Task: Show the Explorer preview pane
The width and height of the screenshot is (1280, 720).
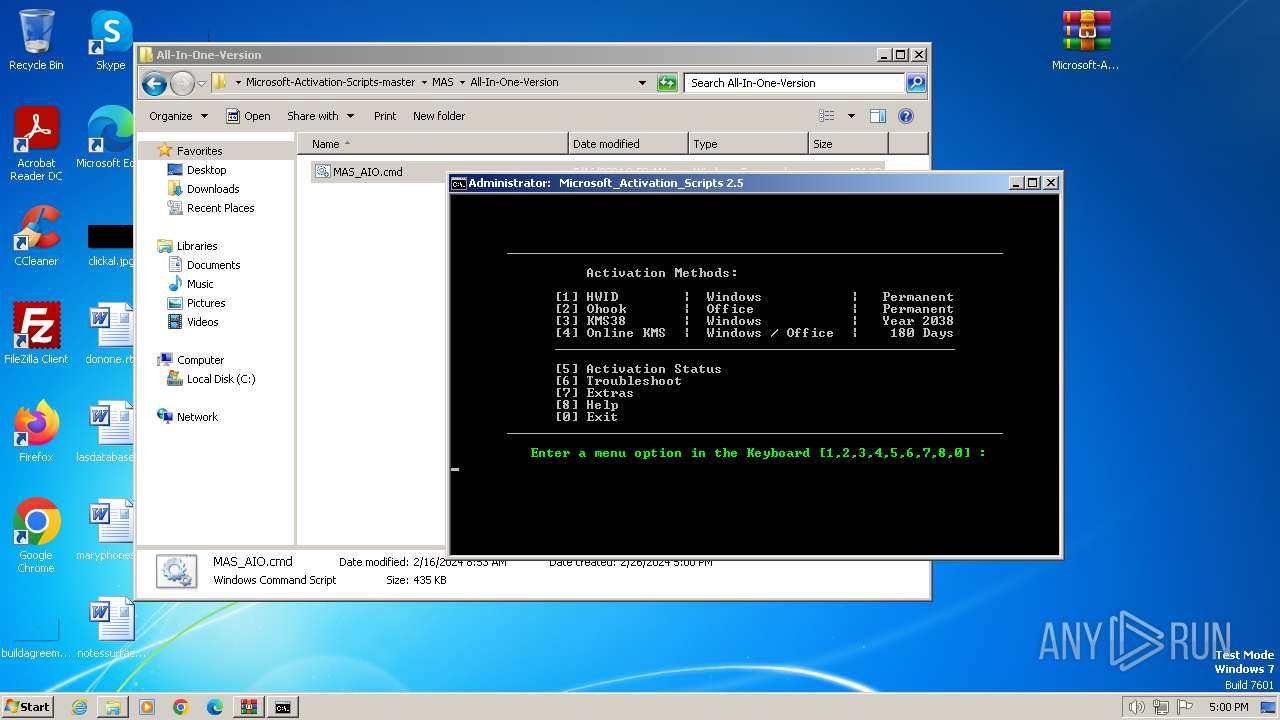Action: click(x=877, y=116)
